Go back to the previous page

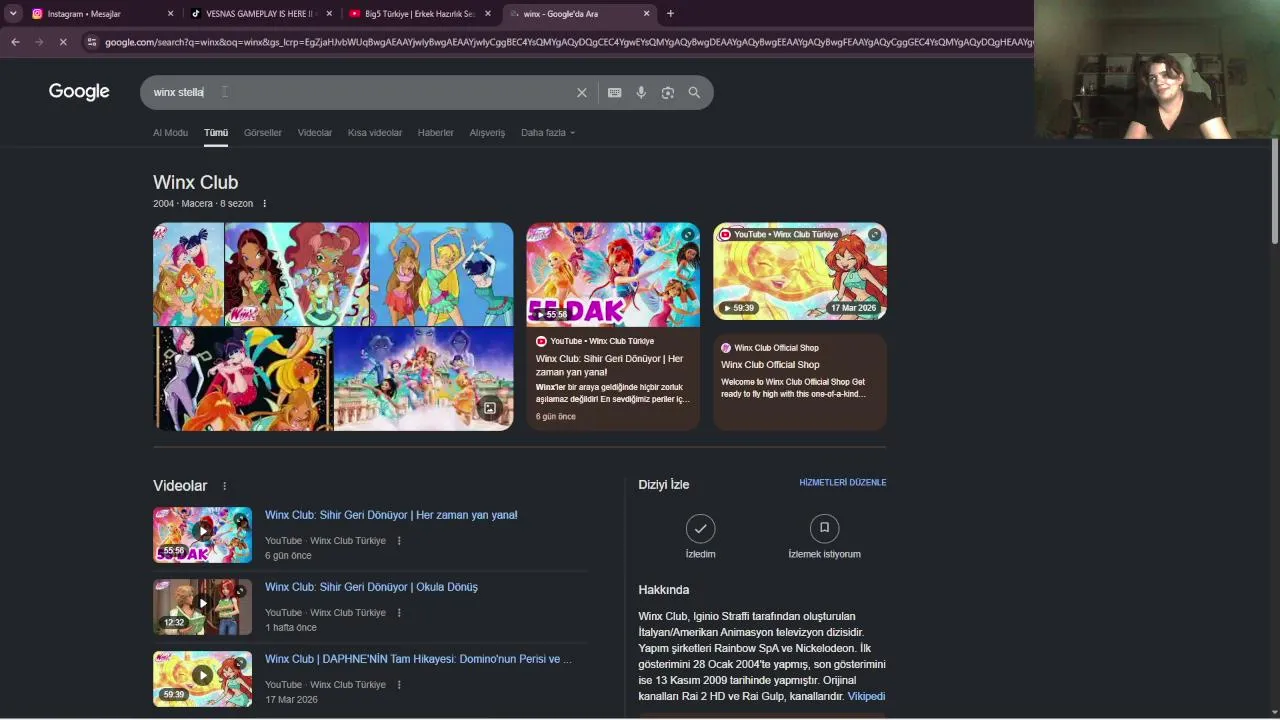coord(15,42)
